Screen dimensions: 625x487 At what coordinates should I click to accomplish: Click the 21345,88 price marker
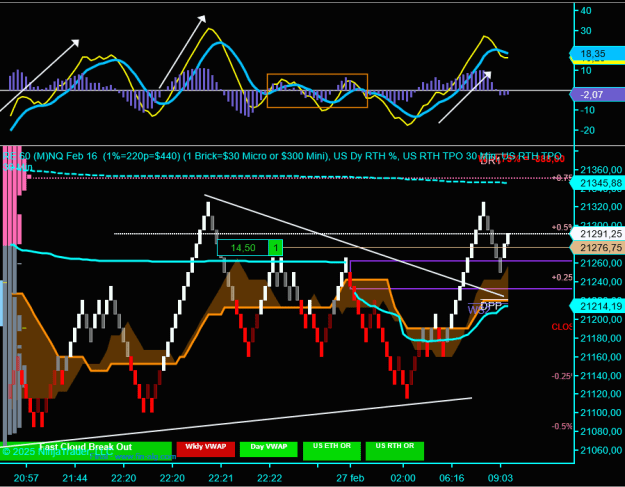click(597, 183)
